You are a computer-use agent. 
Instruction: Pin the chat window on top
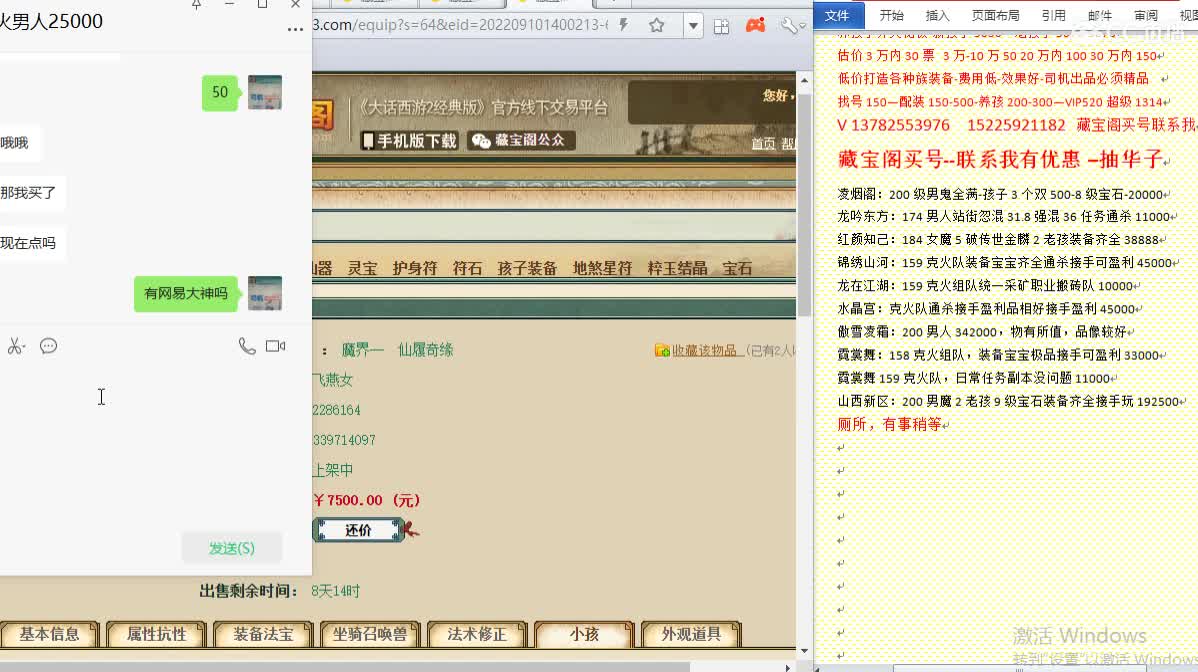pos(196,5)
